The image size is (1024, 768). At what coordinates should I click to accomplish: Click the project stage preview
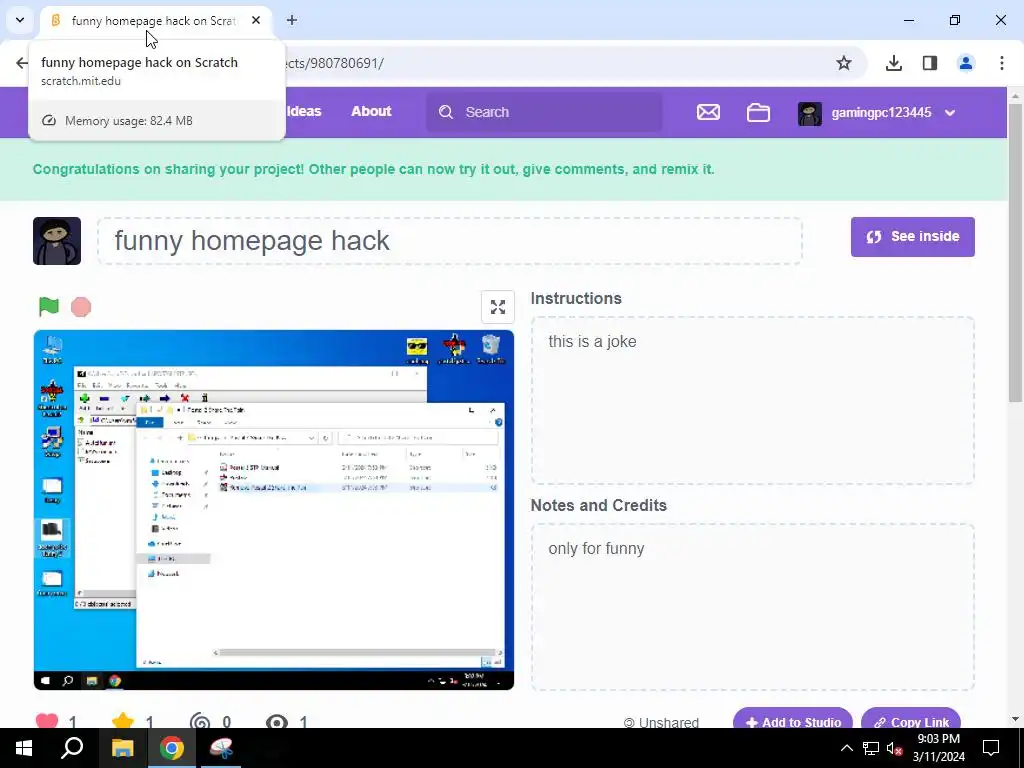click(x=274, y=509)
